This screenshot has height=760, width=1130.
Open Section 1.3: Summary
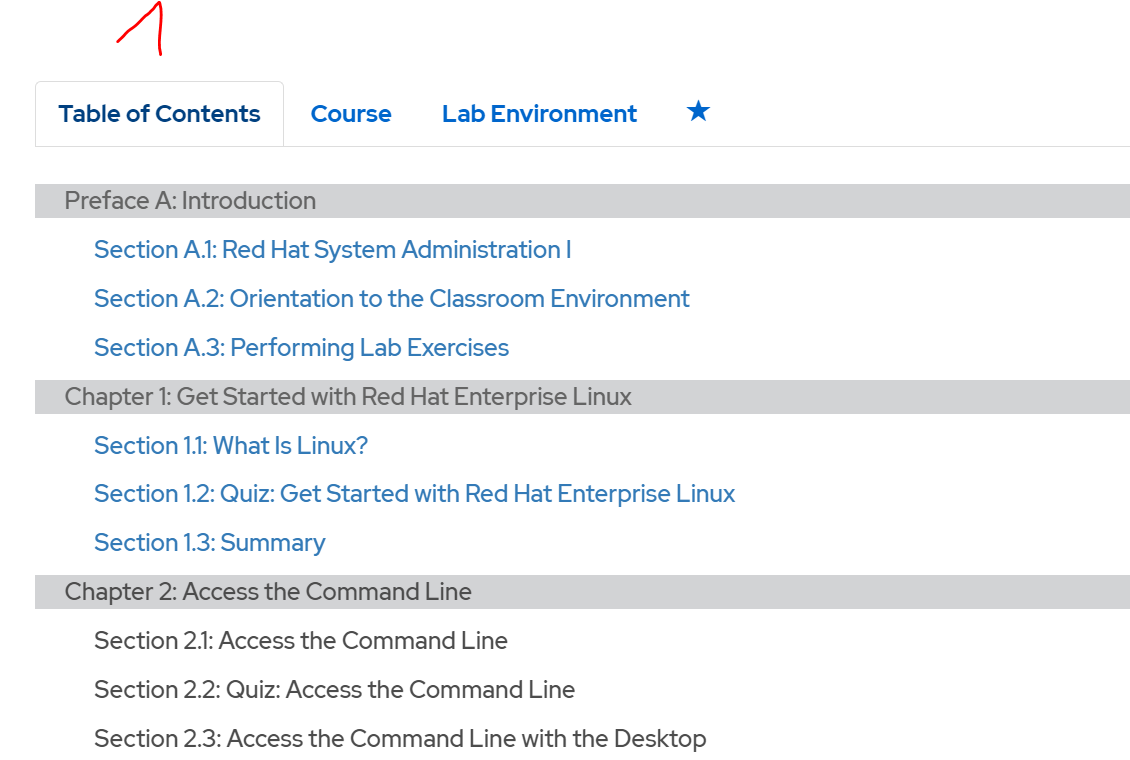209,542
